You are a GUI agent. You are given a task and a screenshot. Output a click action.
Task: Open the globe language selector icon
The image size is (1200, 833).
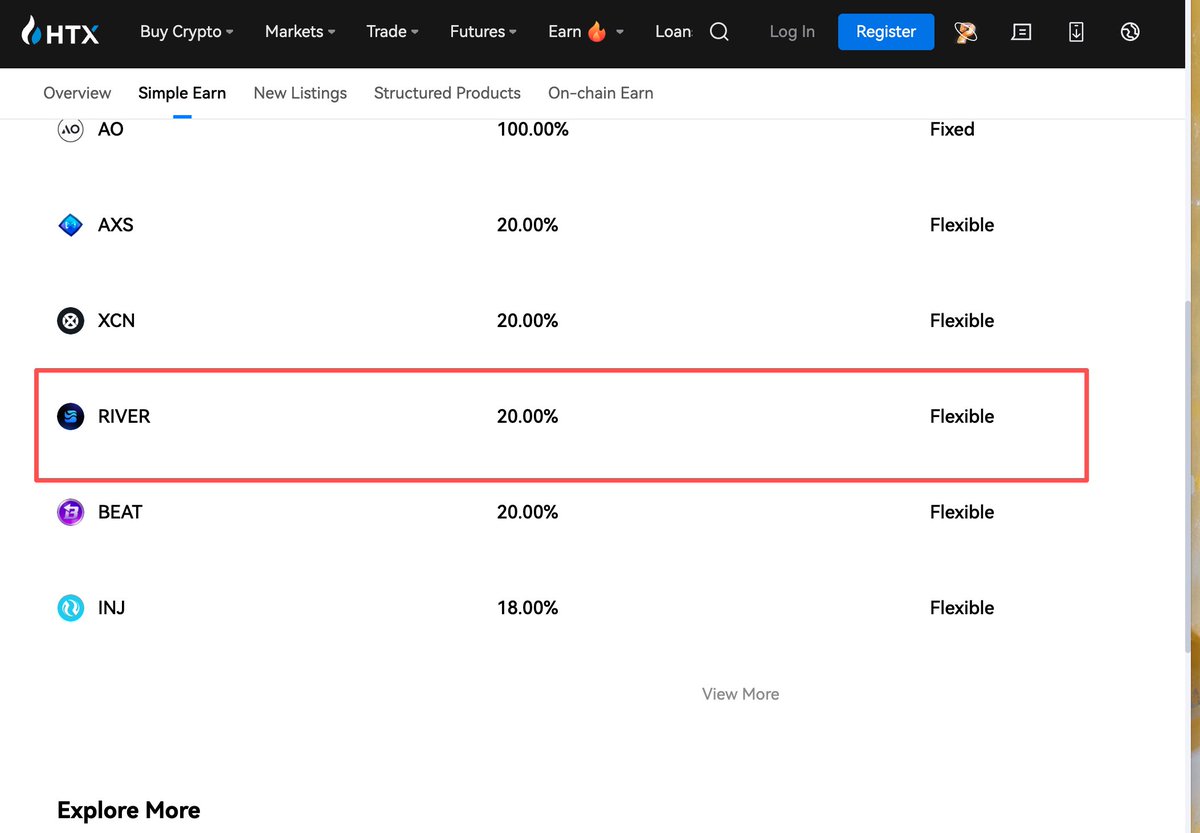pos(1130,32)
